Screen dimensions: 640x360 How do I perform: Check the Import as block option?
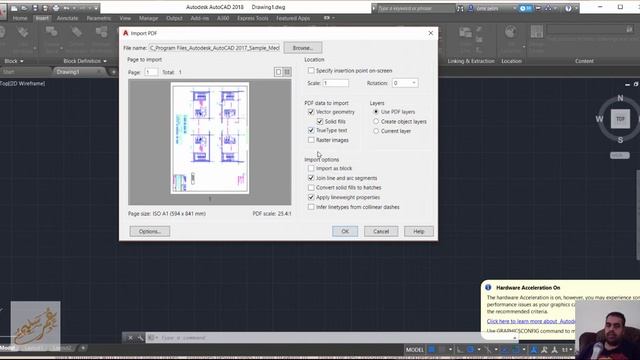click(x=311, y=168)
